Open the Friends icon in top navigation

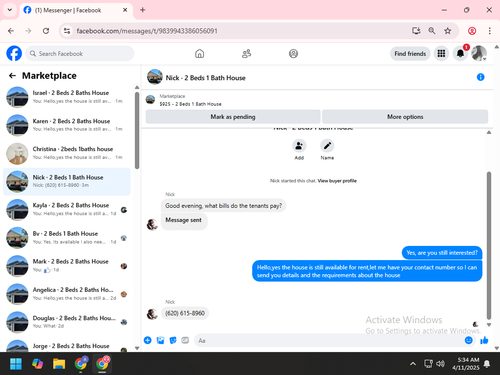(246, 54)
